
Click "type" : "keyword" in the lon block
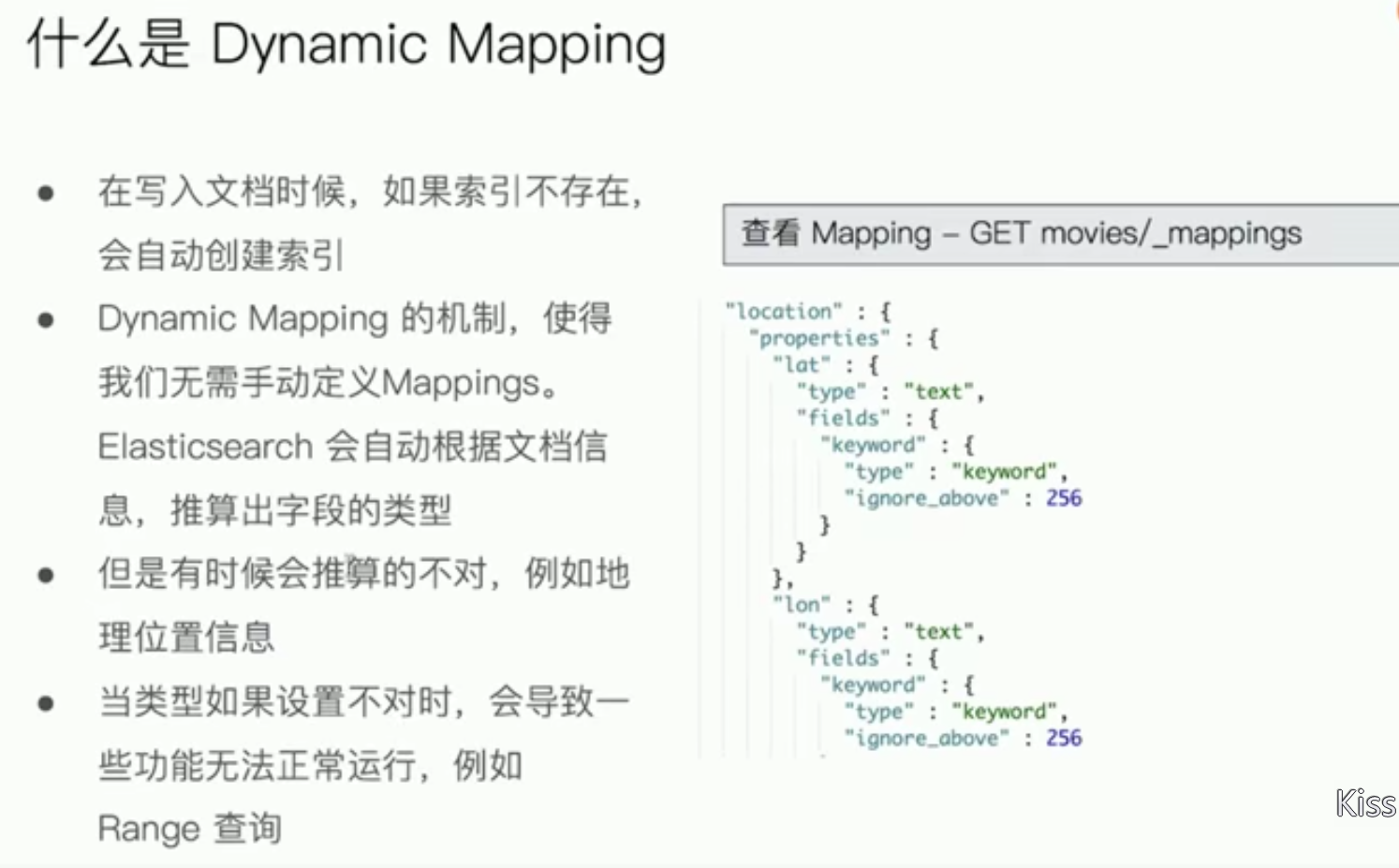tap(955, 712)
